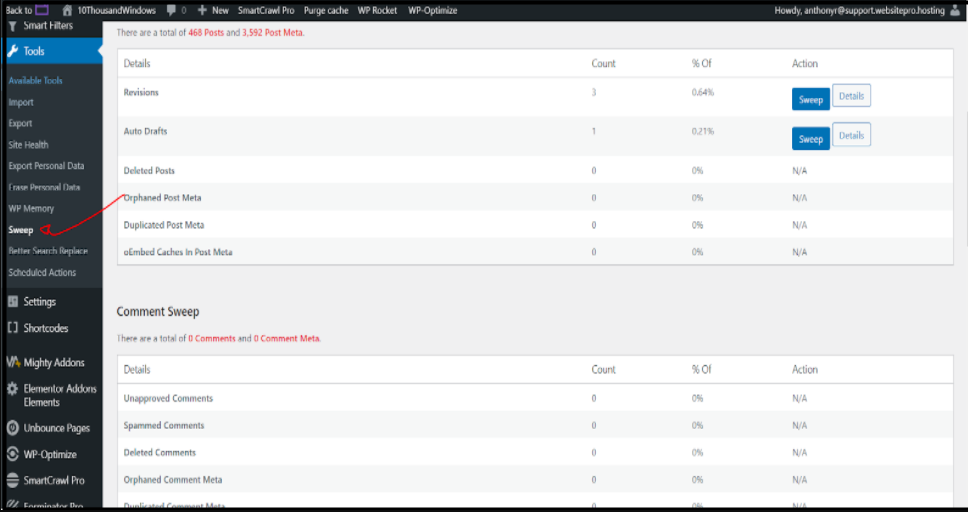Open the WP Rocket admin bar menu

377,10
